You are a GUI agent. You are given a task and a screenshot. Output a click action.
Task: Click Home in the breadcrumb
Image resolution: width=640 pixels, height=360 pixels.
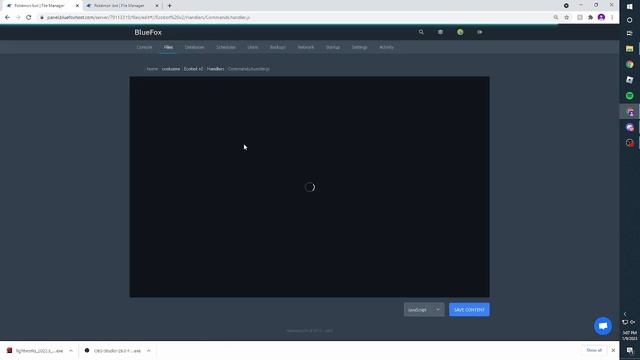click(x=152, y=69)
